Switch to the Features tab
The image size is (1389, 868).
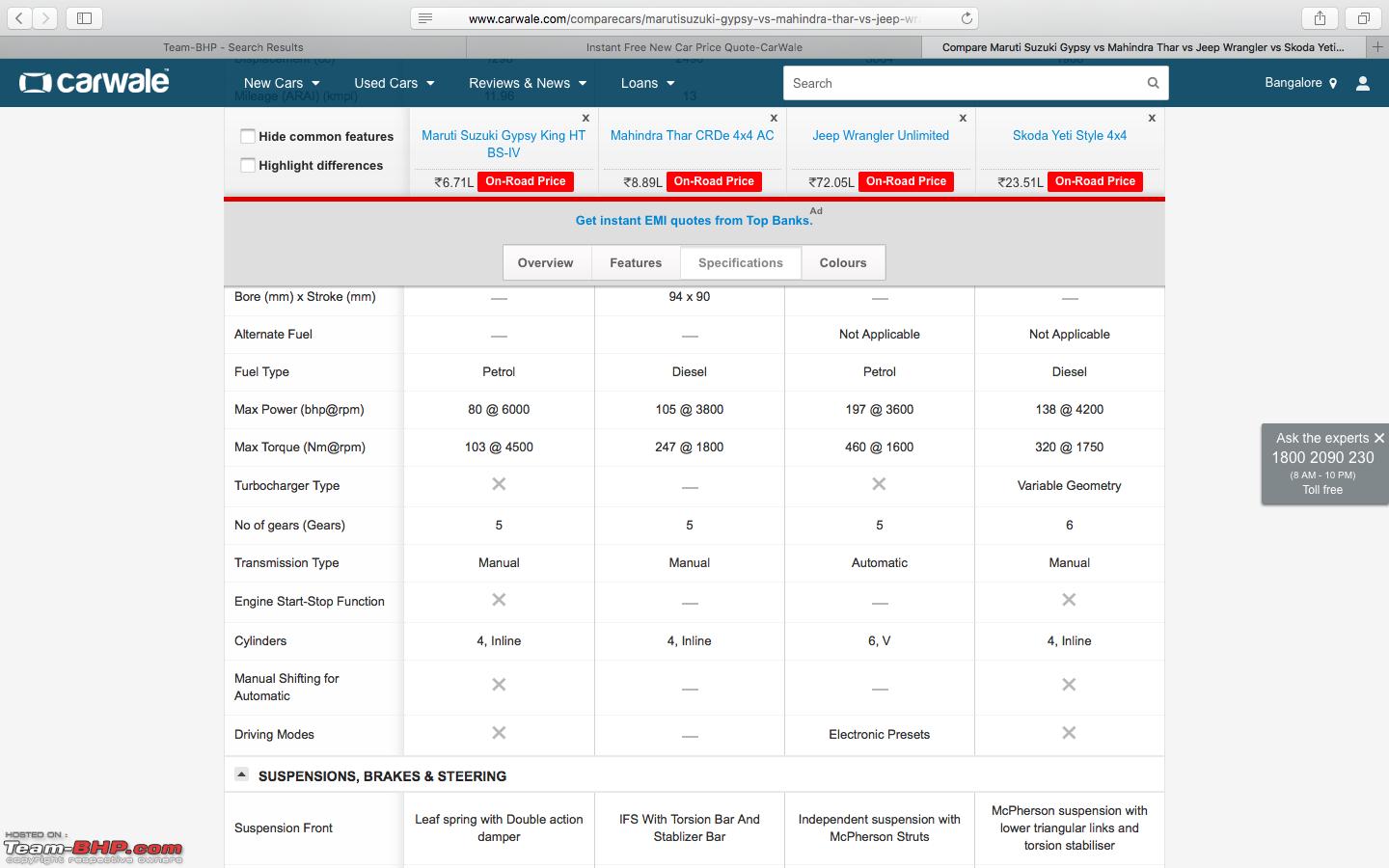pos(636,262)
